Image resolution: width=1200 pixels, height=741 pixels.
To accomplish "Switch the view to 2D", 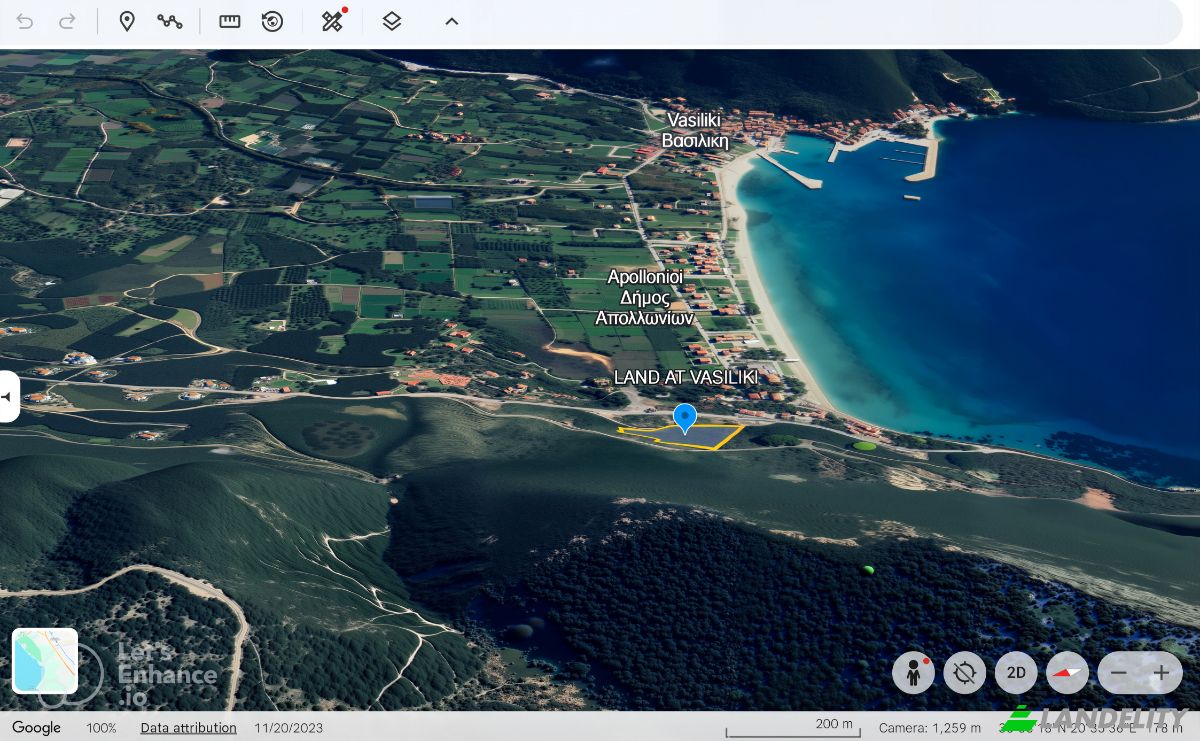I will (x=1016, y=673).
